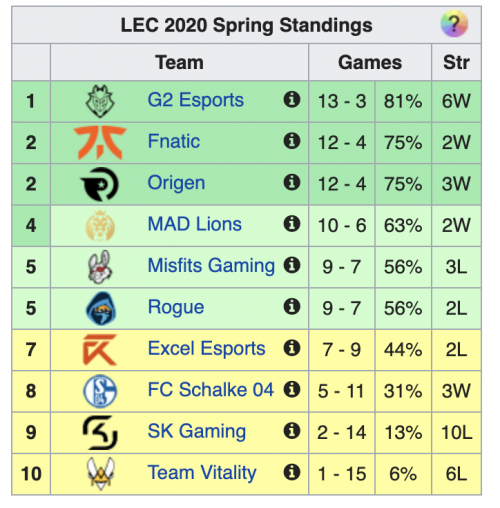Click the Rogue blue hooded logo
Viewport: 500px width, 508px height.
coord(101,308)
